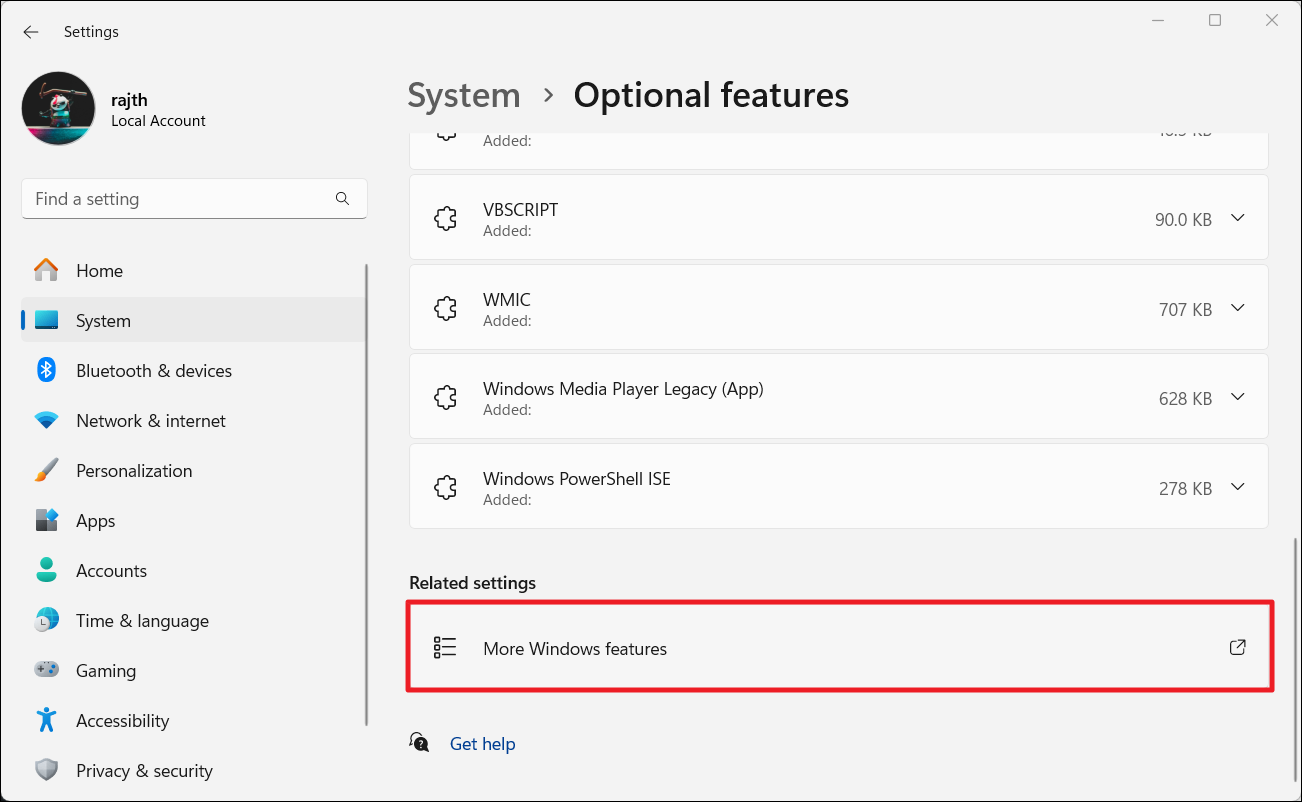Click the search magnifier icon
This screenshot has height=802, width=1302.
(x=342, y=199)
